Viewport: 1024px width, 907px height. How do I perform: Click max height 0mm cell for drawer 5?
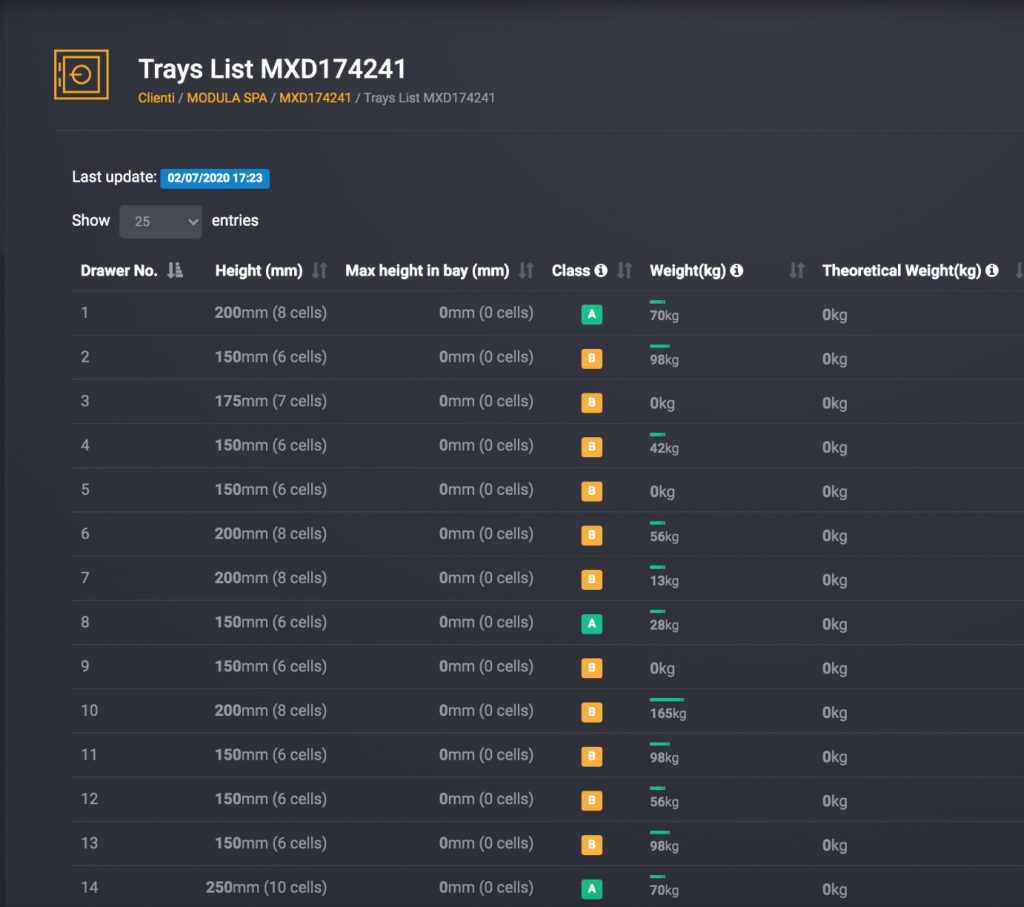[486, 490]
